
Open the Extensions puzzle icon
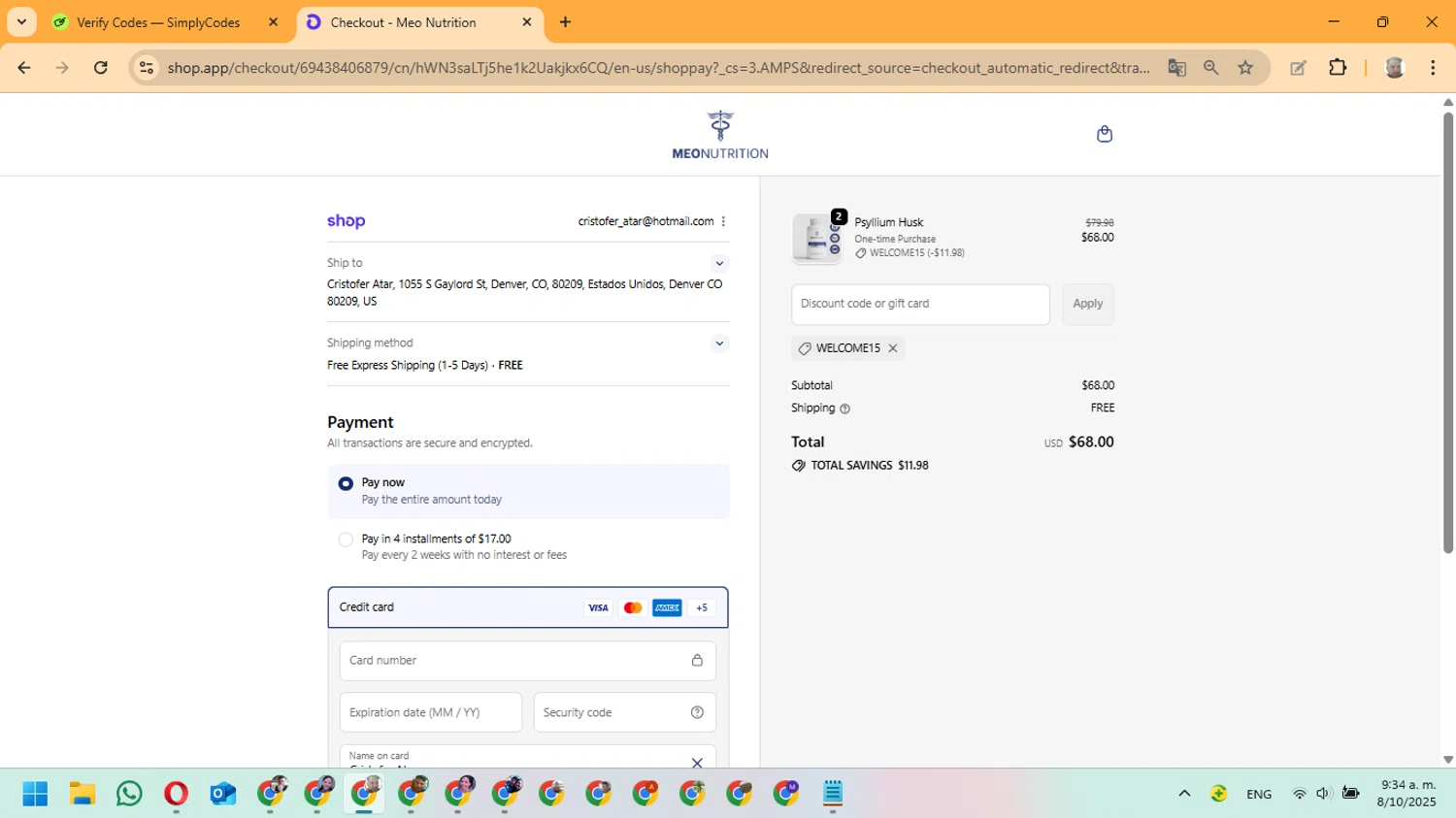point(1338,68)
